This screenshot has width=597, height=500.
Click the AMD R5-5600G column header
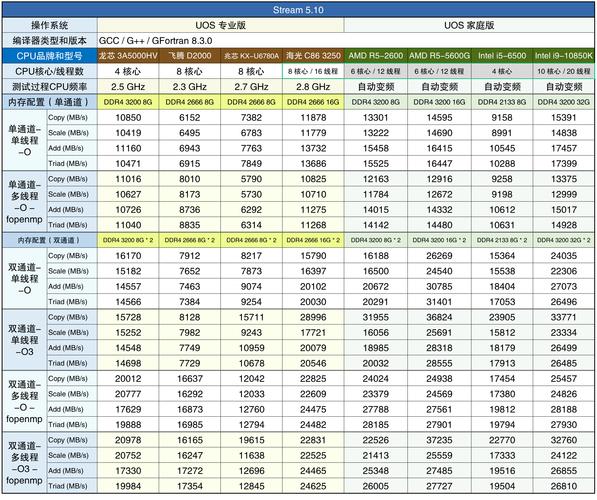439,56
